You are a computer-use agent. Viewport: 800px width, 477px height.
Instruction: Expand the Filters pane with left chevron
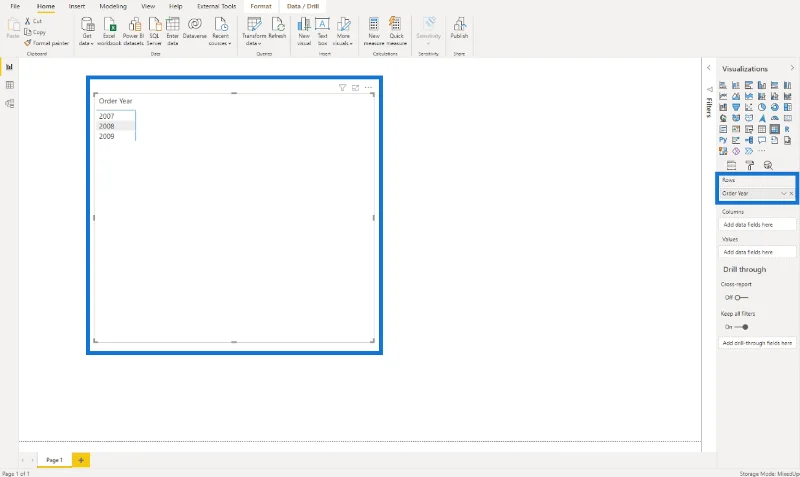pyautogui.click(x=709, y=68)
